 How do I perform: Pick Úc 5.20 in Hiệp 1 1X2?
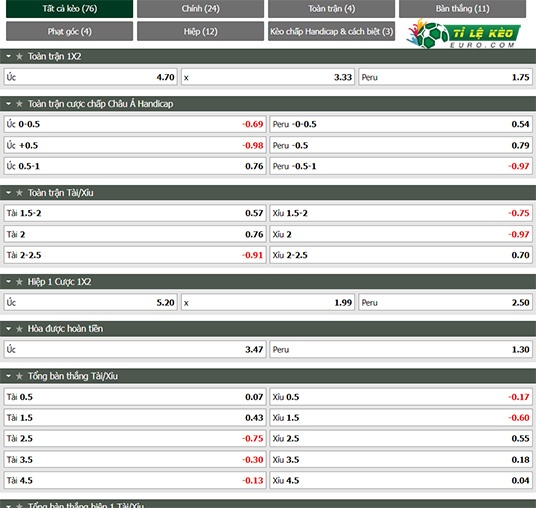coord(91,303)
